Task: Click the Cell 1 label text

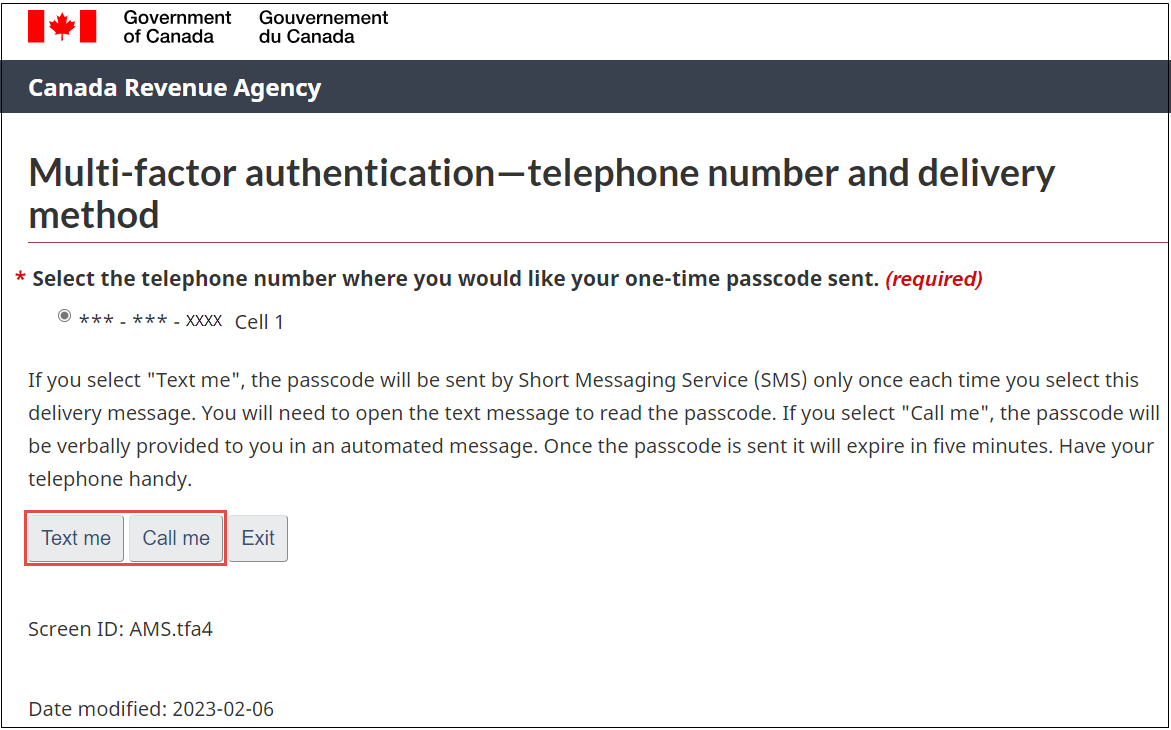Action: (x=259, y=322)
